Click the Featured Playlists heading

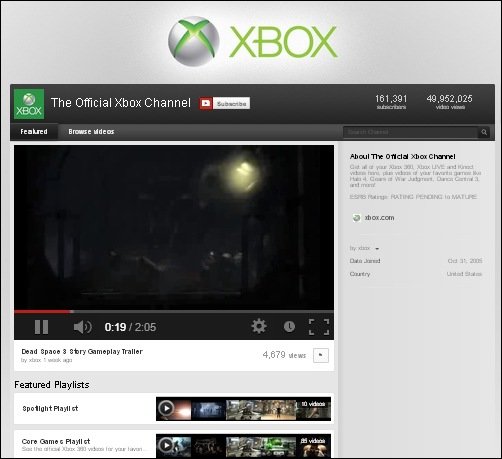click(x=52, y=385)
